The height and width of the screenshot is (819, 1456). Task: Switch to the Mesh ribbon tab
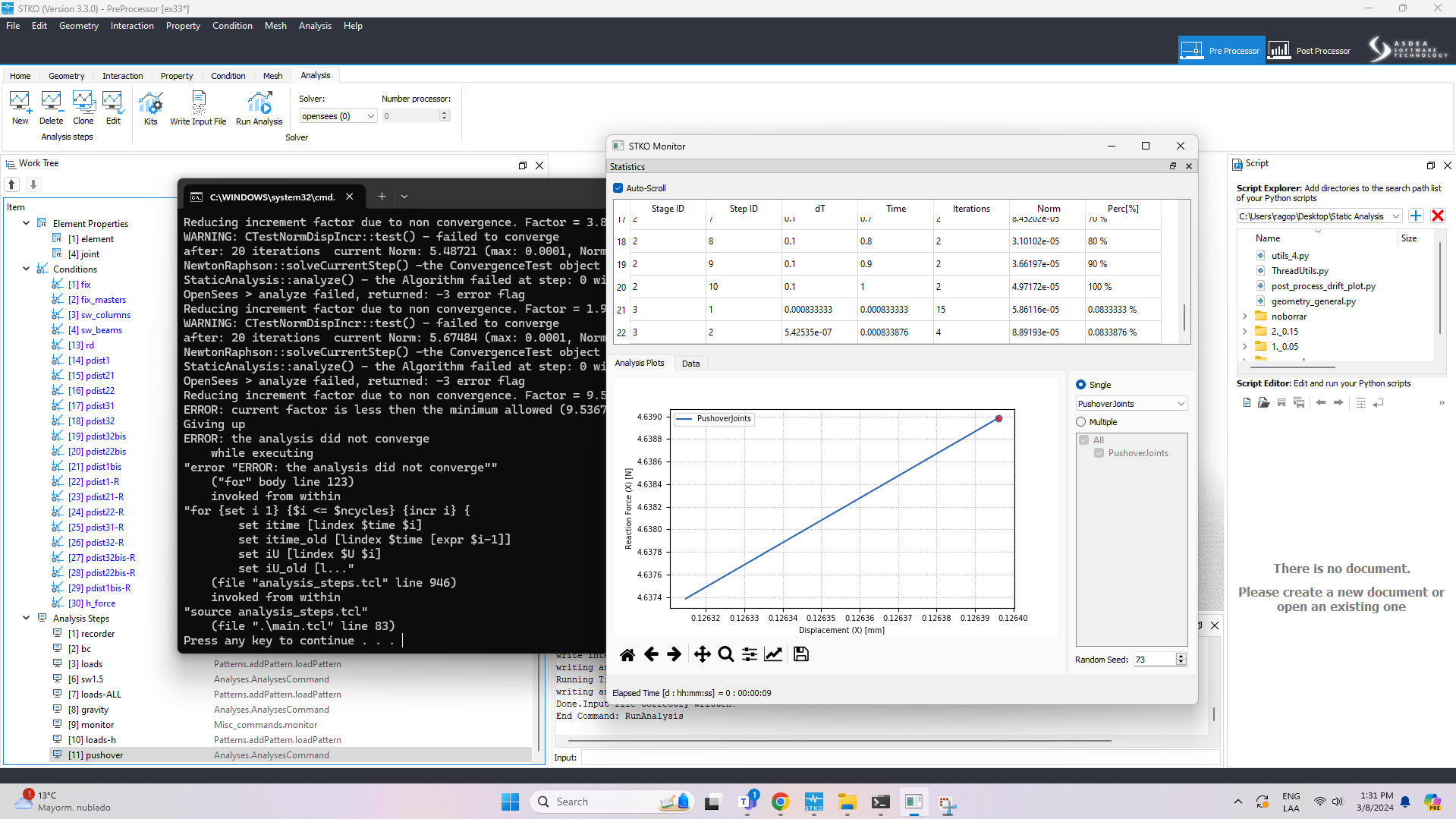click(x=272, y=76)
